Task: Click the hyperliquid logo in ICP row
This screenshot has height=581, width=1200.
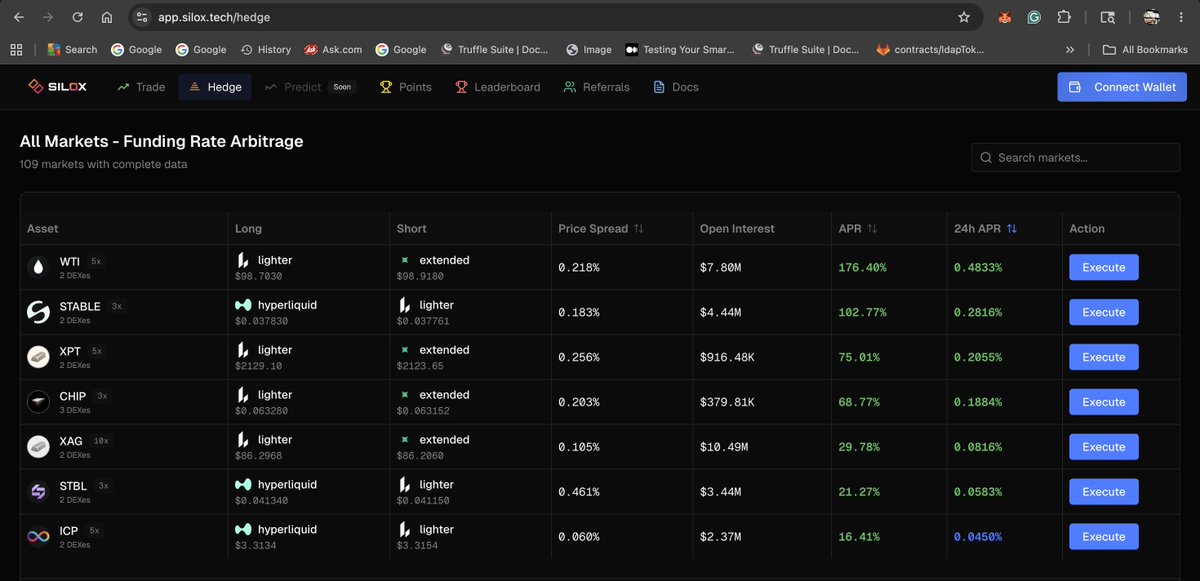Action: click(x=243, y=530)
